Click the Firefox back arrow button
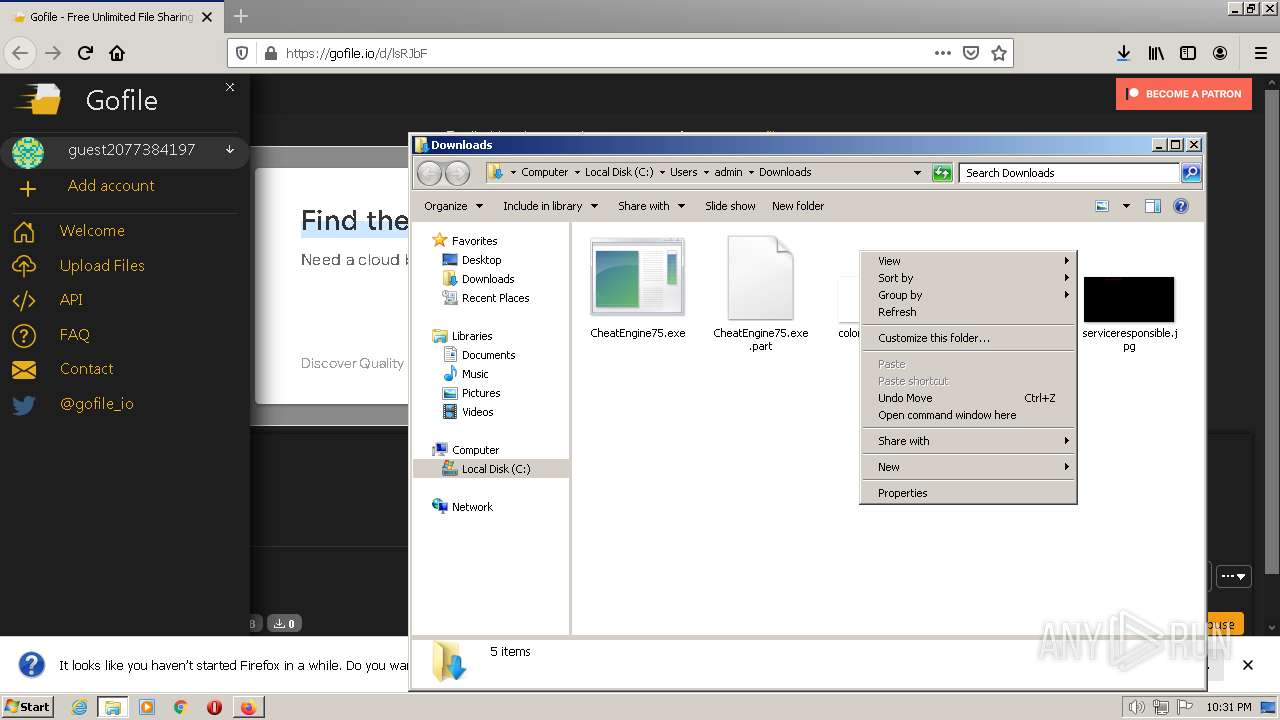The height and width of the screenshot is (720, 1280). 20,53
